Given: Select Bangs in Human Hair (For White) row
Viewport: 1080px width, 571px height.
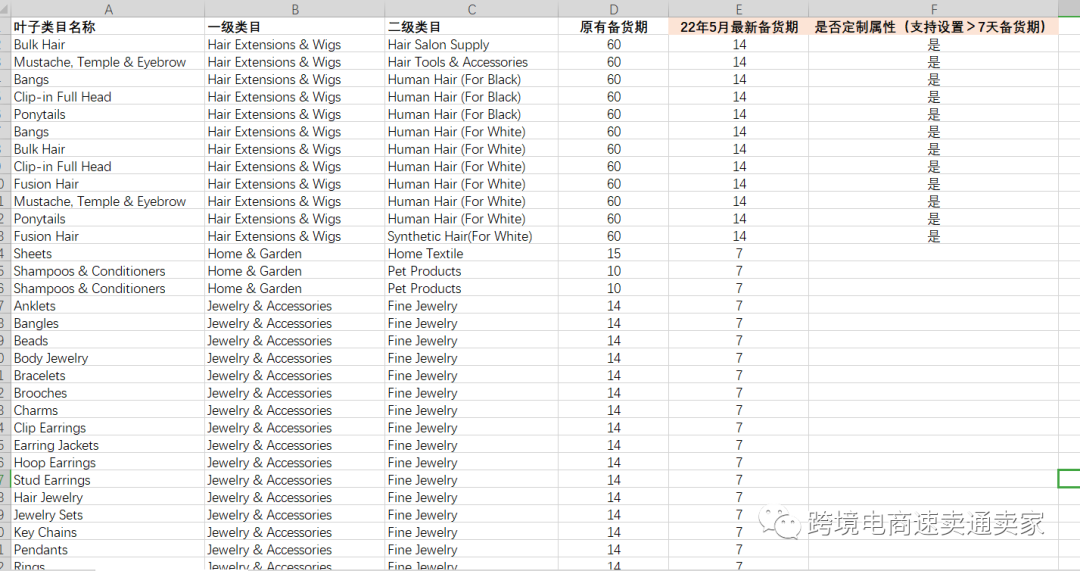Looking at the screenshot, I should click(x=108, y=132).
